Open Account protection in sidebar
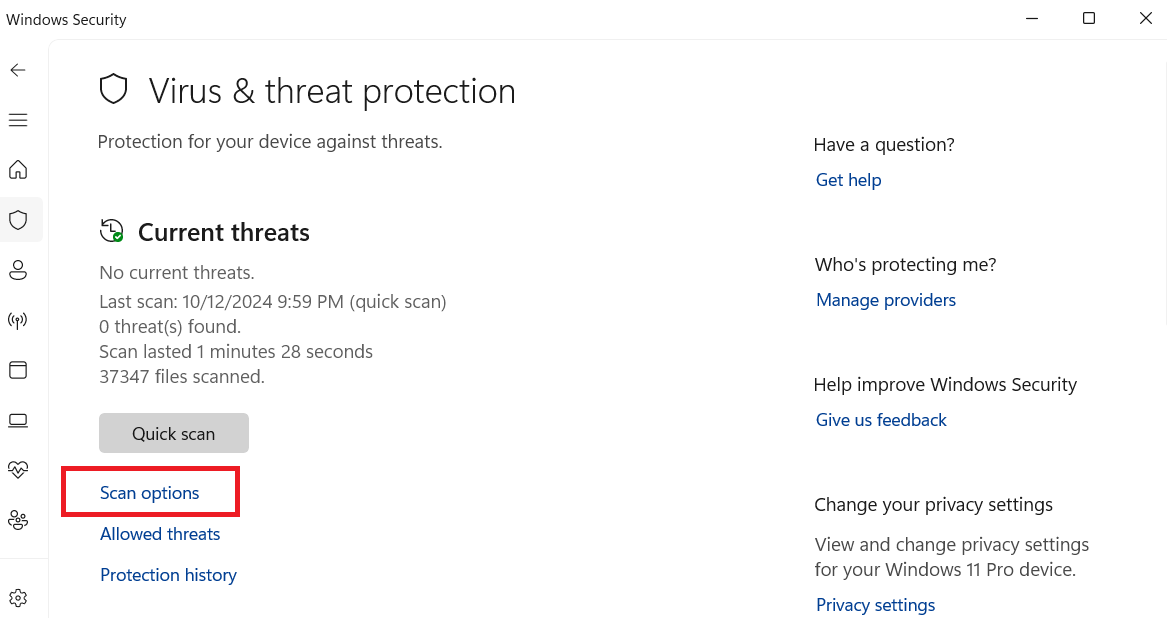The width and height of the screenshot is (1167, 618). pyautogui.click(x=18, y=270)
